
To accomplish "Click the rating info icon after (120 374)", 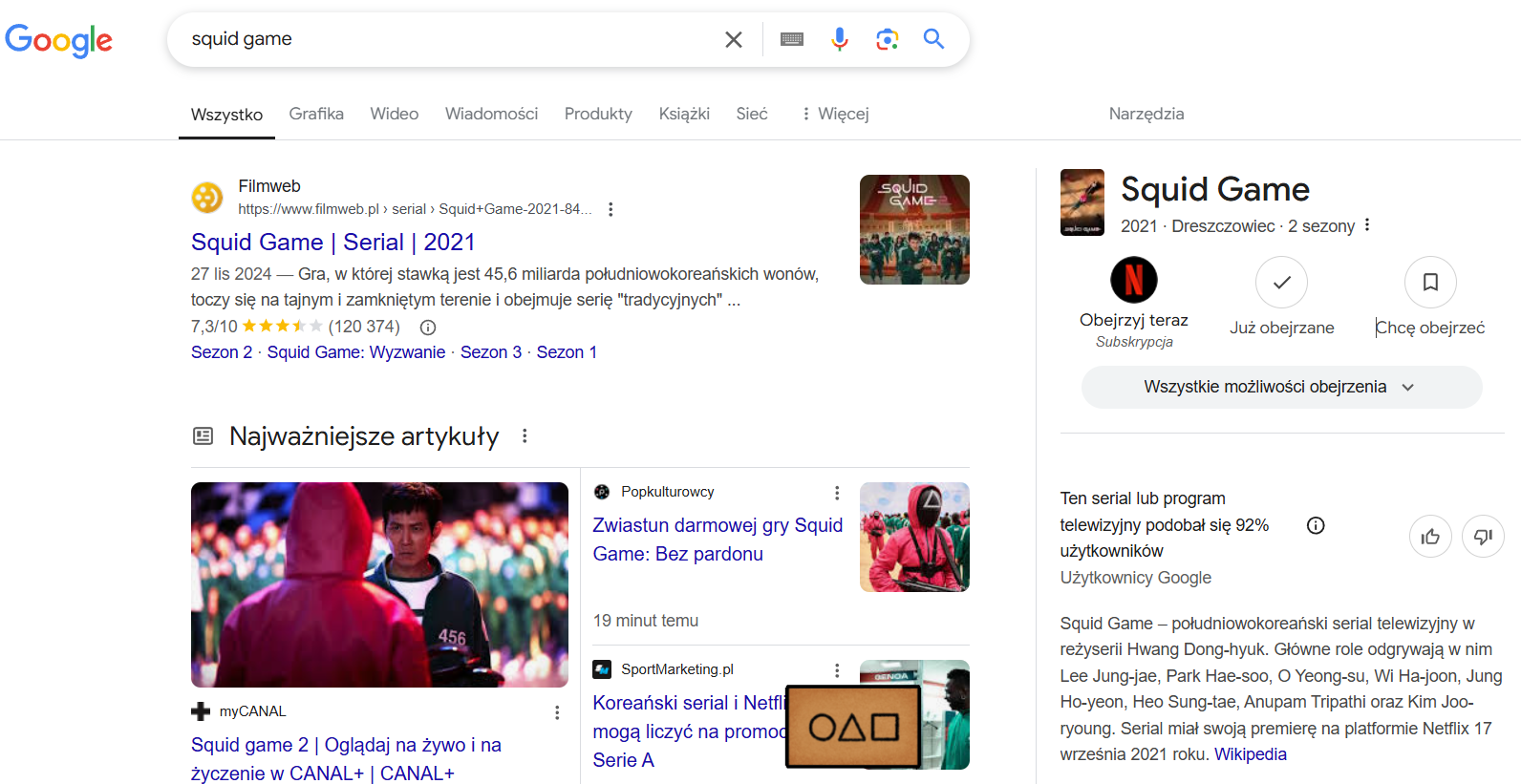I will click(x=428, y=327).
